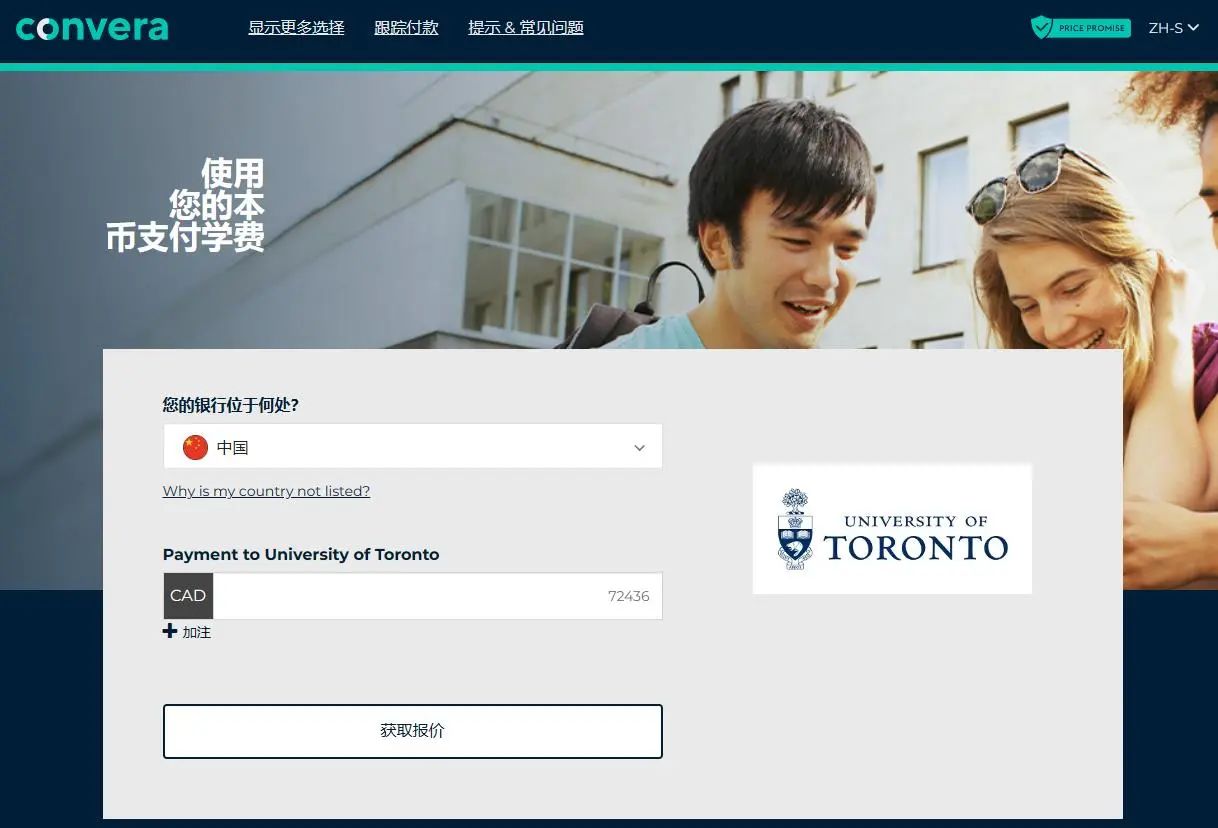Click the University of Toronto logo
The image size is (1218, 828).
pyautogui.click(x=892, y=529)
